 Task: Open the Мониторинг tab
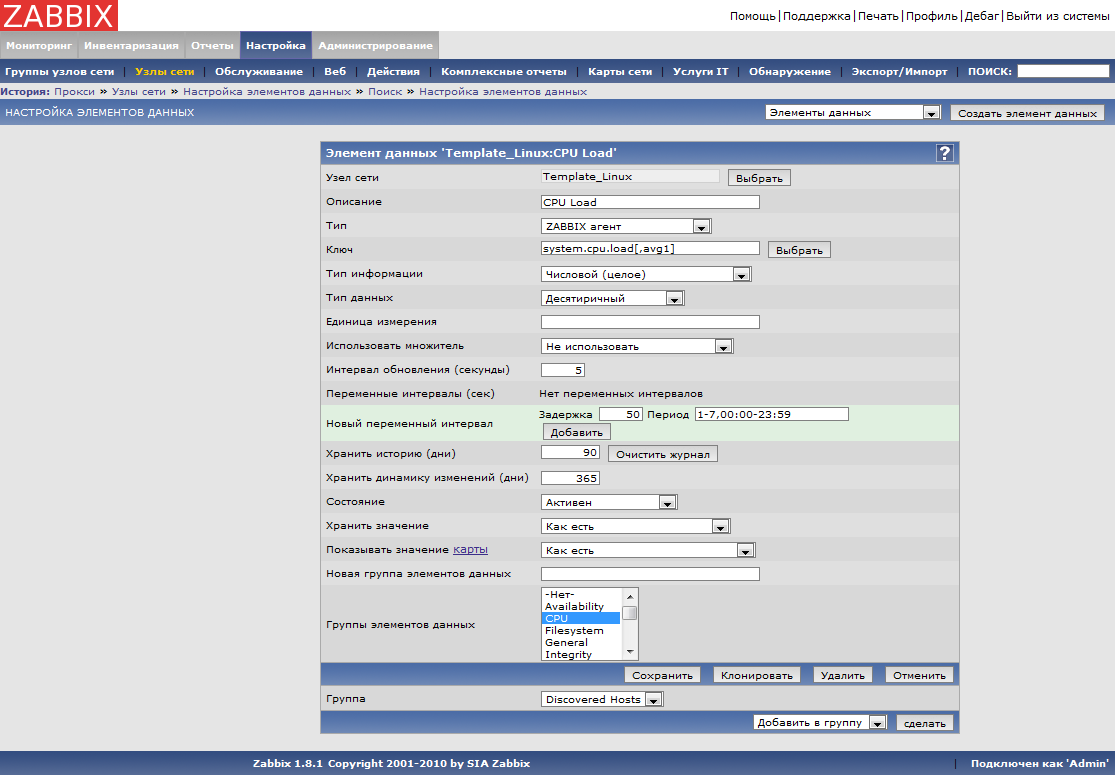click(x=39, y=46)
